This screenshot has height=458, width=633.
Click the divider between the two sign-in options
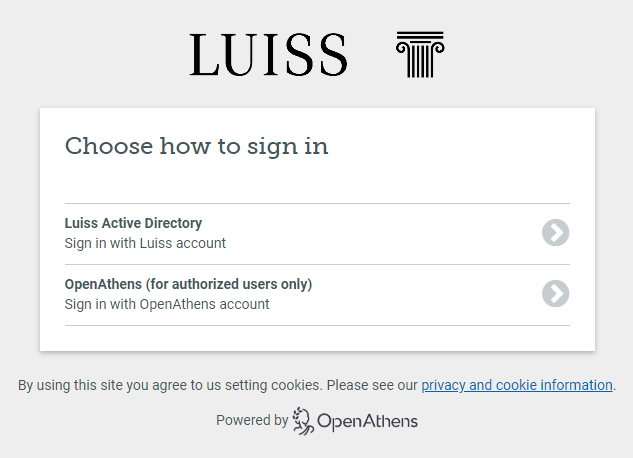[317, 265]
